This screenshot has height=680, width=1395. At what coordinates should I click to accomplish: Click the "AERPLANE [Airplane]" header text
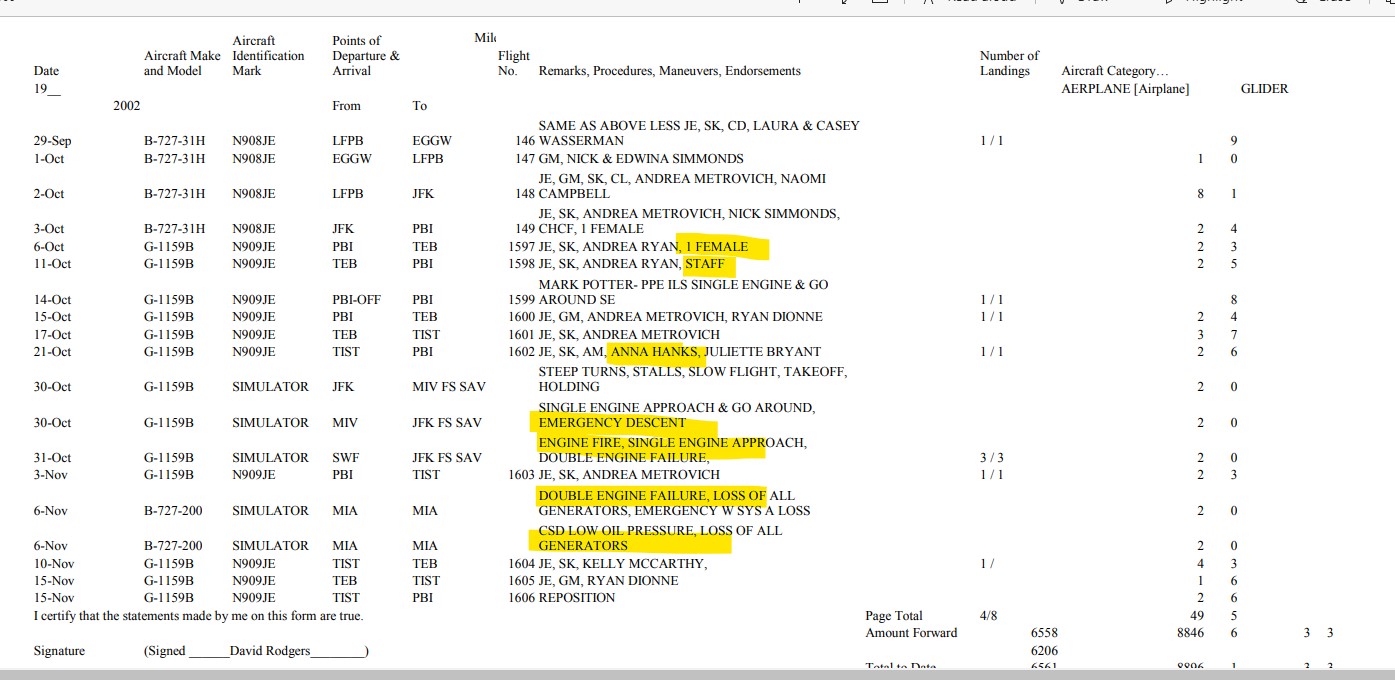click(x=1125, y=89)
